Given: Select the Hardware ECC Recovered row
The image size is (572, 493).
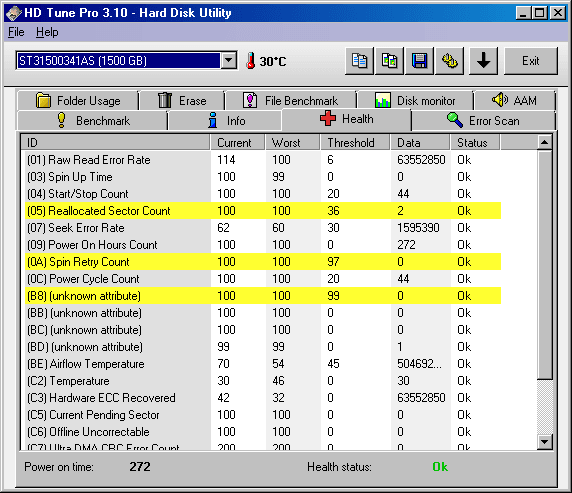Looking at the screenshot, I should click(263, 398).
